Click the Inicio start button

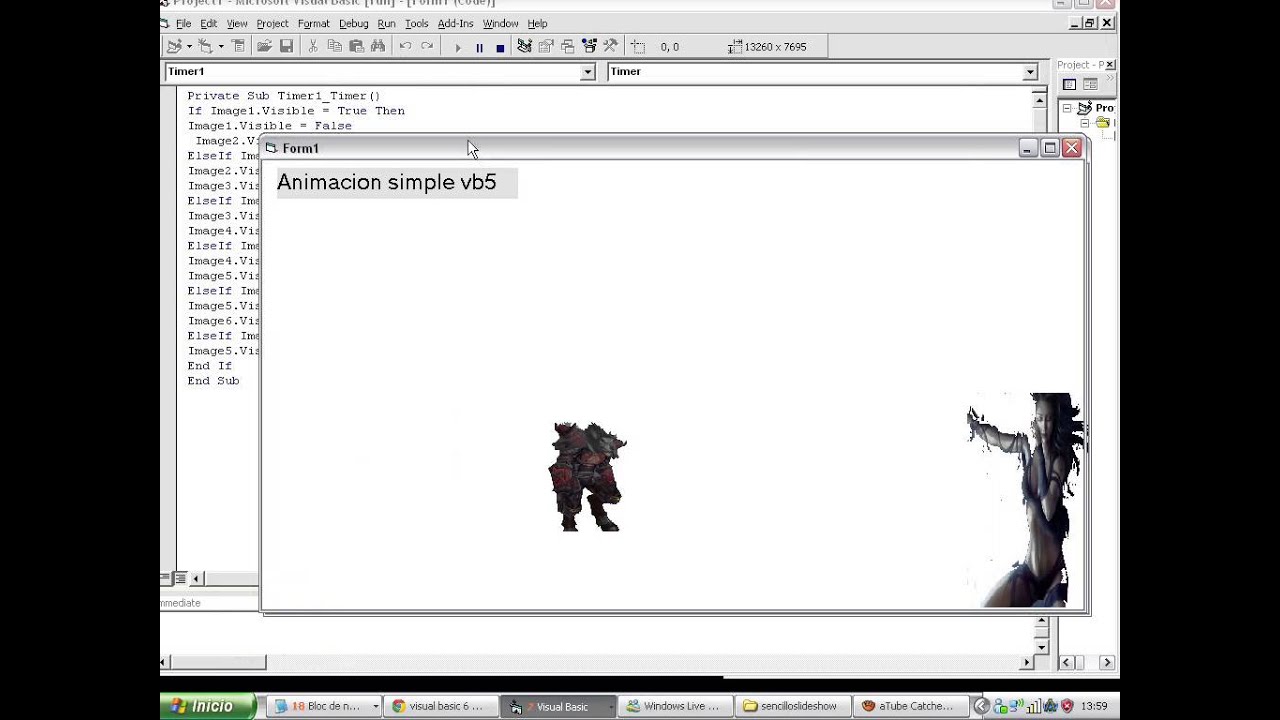tap(208, 706)
